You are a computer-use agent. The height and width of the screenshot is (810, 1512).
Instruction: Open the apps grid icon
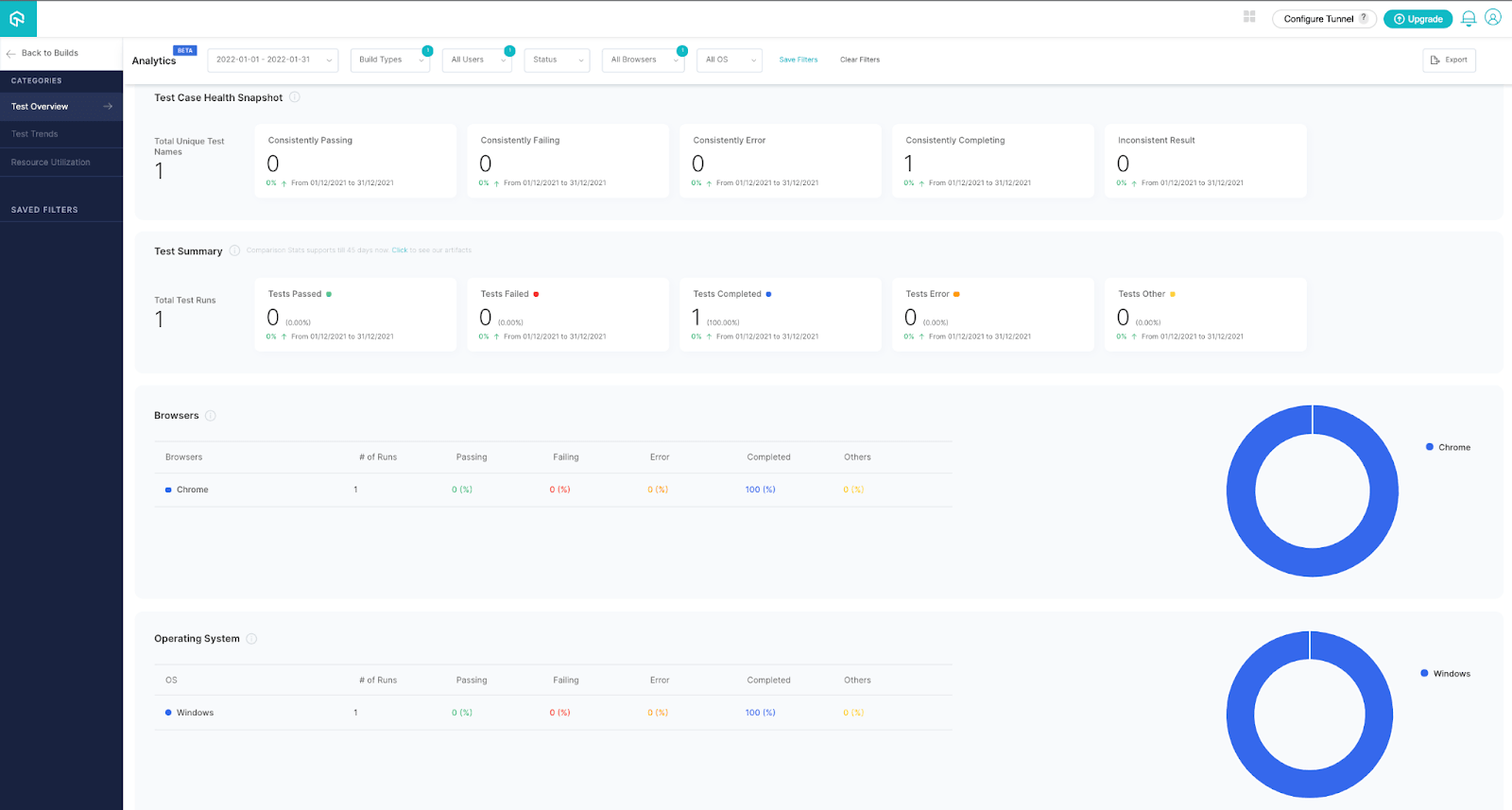click(1249, 17)
